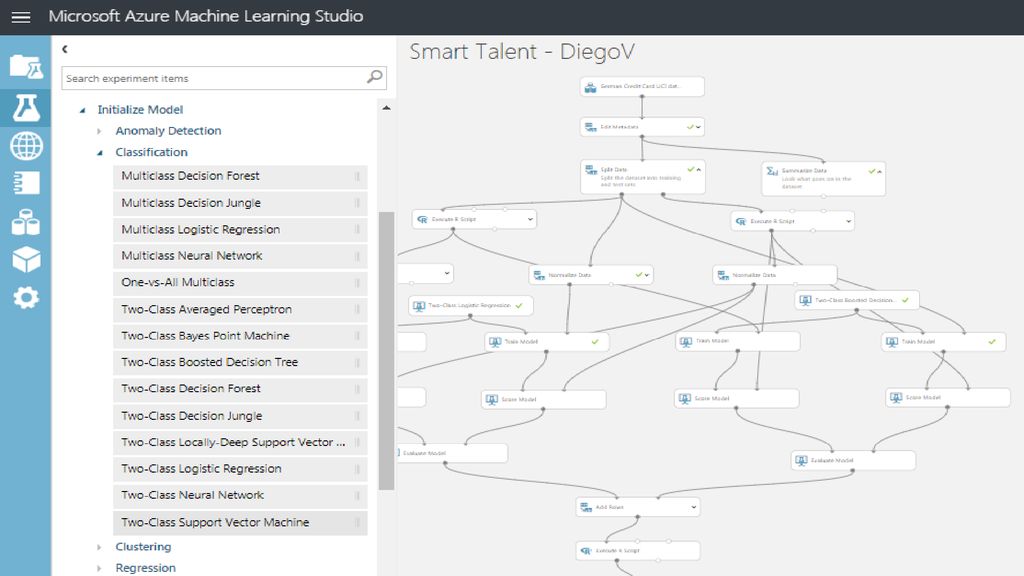Open Settings gear icon in sidebar
1024x576 pixels.
click(x=26, y=298)
